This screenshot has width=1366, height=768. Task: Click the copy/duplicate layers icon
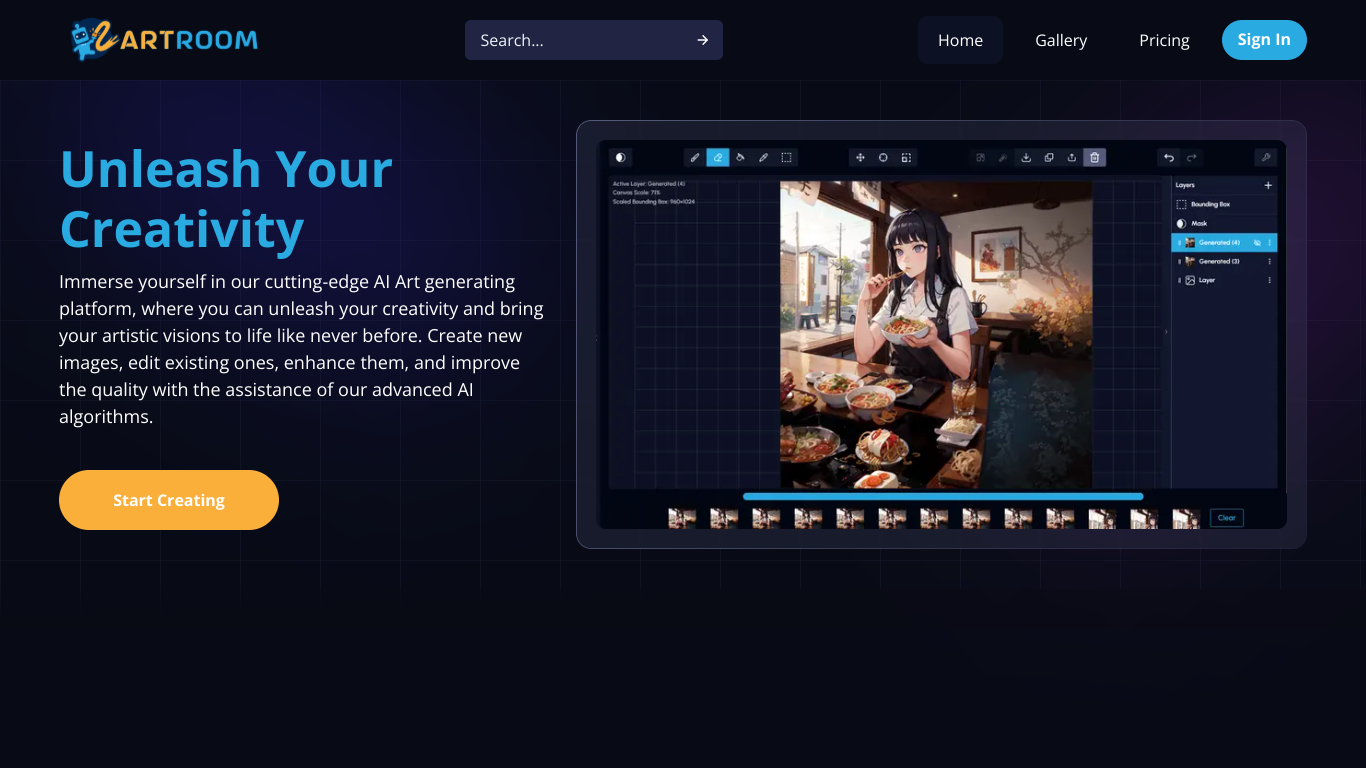tap(1049, 158)
